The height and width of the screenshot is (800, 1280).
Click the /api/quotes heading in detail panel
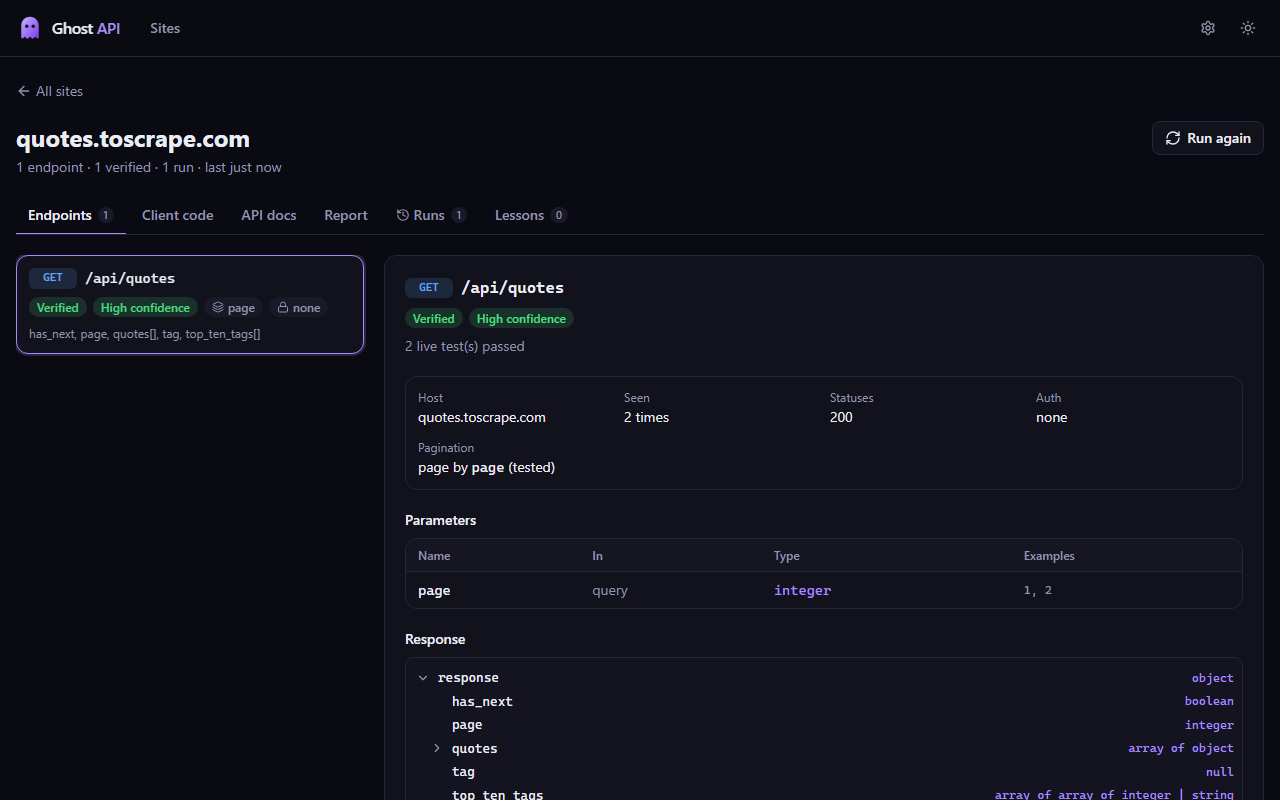coord(512,288)
